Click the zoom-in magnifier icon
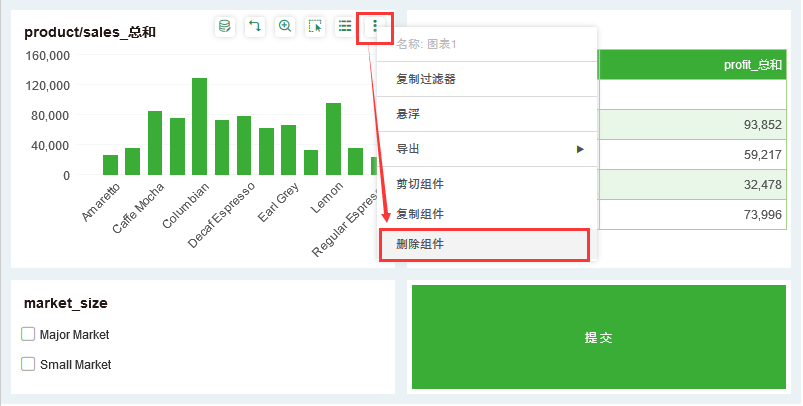 (x=285, y=27)
